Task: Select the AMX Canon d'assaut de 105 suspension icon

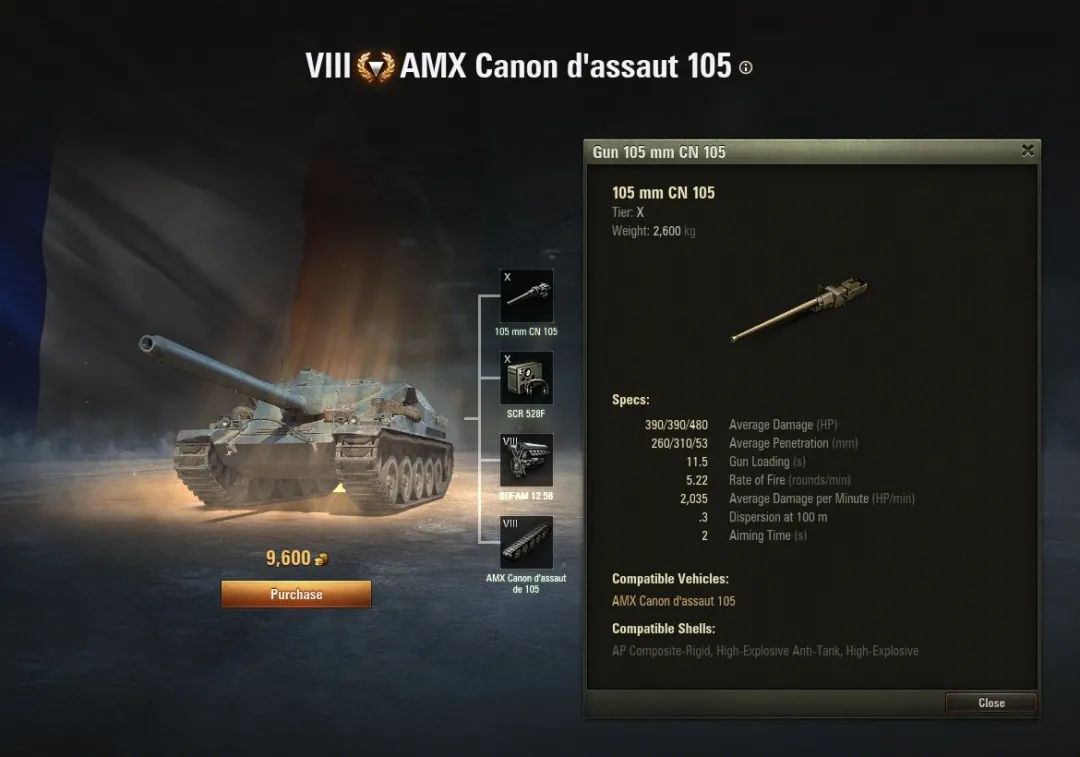Action: (526, 542)
